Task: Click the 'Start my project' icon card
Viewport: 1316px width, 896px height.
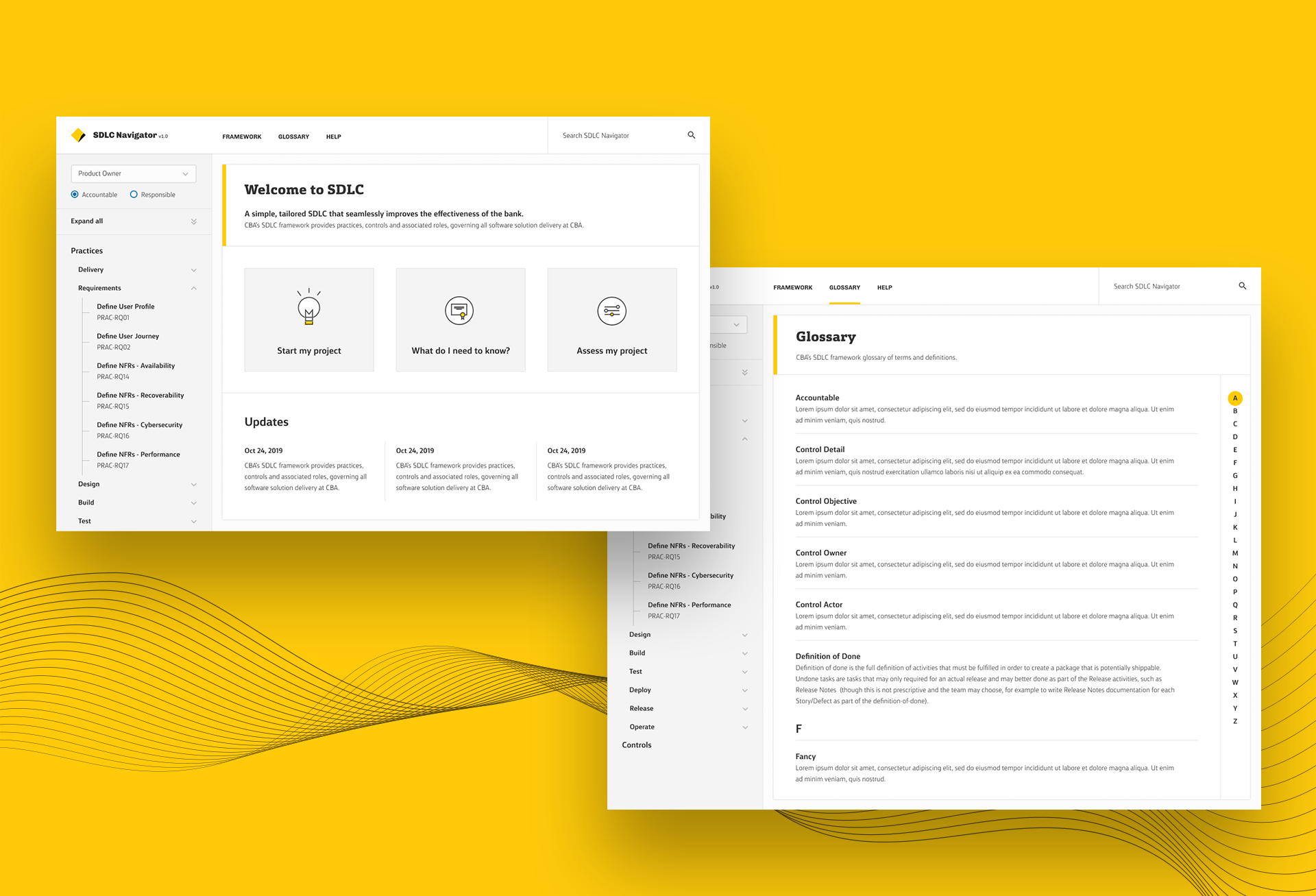Action: [310, 319]
